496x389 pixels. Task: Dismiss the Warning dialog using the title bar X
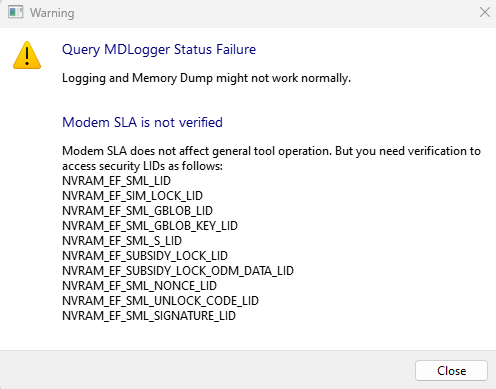(x=485, y=12)
